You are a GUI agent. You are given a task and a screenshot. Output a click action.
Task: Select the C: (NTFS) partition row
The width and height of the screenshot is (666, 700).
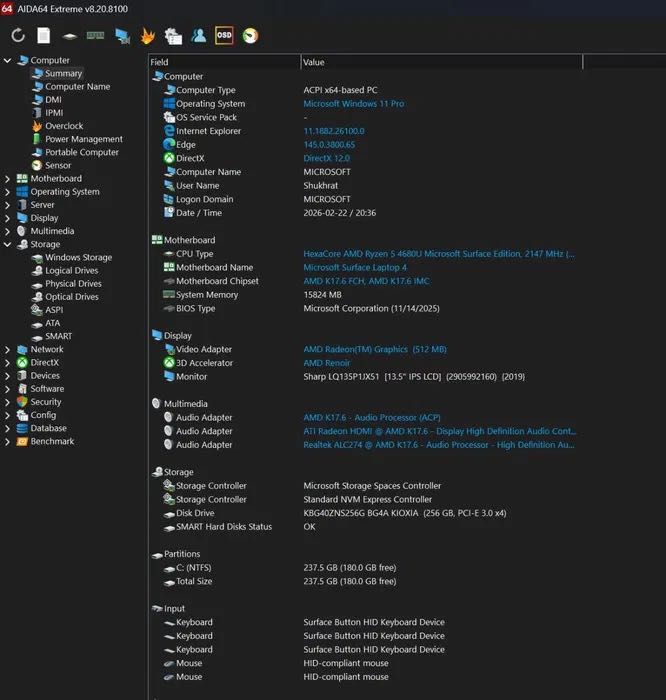click(x=280, y=568)
